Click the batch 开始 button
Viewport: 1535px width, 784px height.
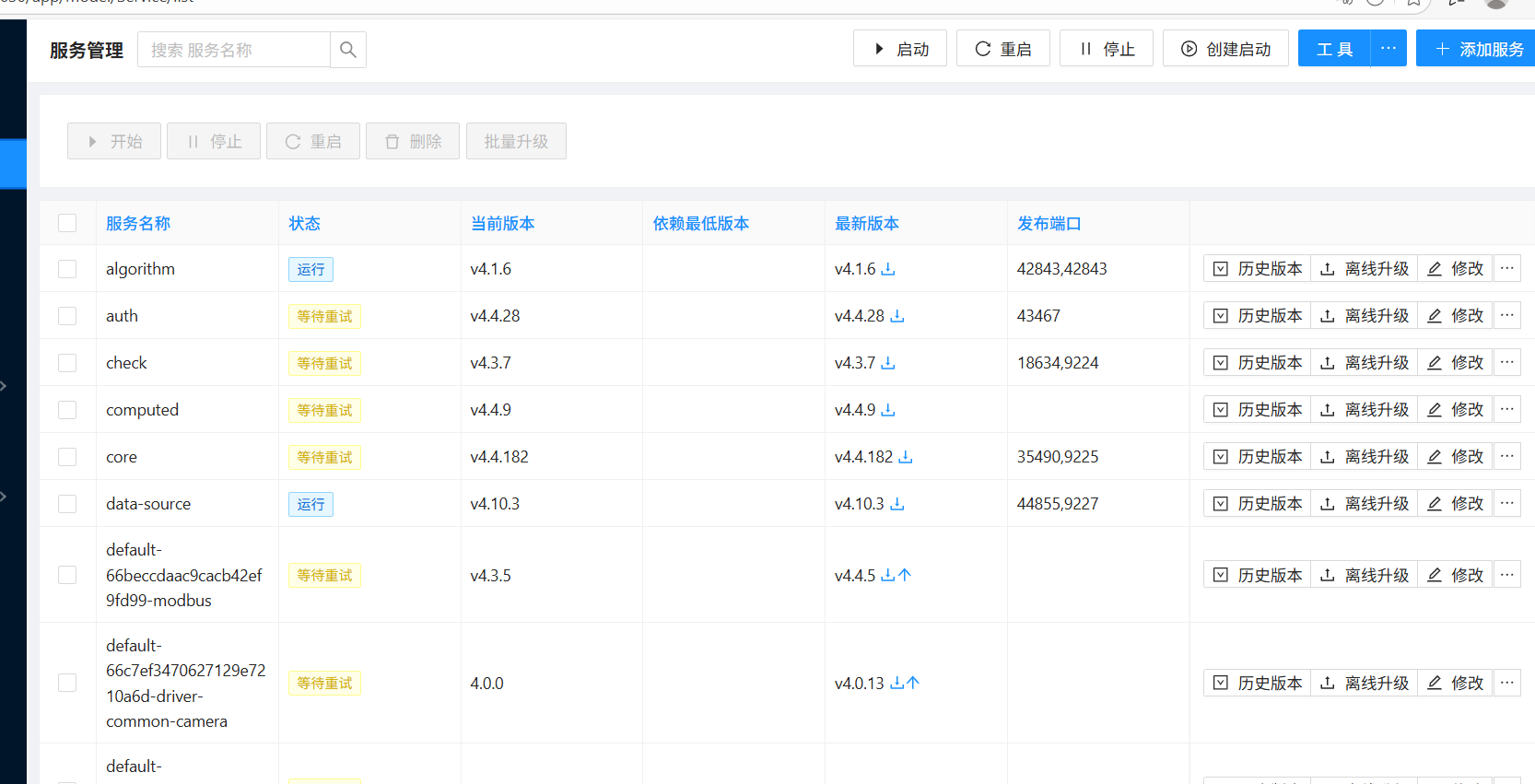(x=114, y=141)
